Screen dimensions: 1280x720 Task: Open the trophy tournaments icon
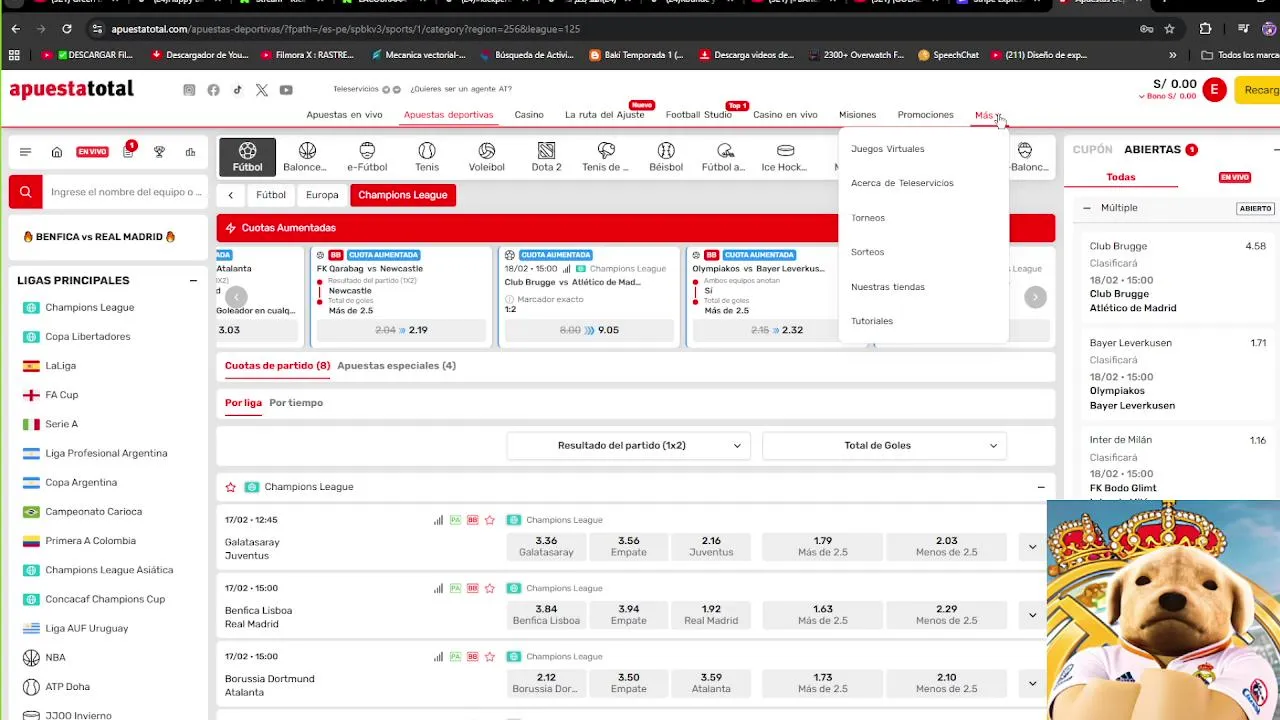(159, 152)
